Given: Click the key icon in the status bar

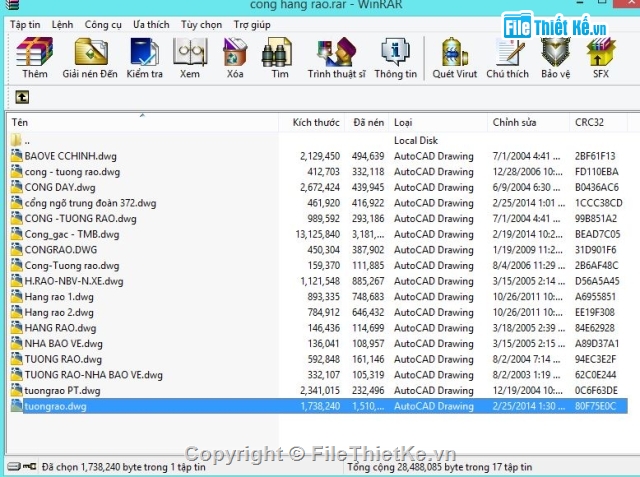Looking at the screenshot, I should pos(29,466).
